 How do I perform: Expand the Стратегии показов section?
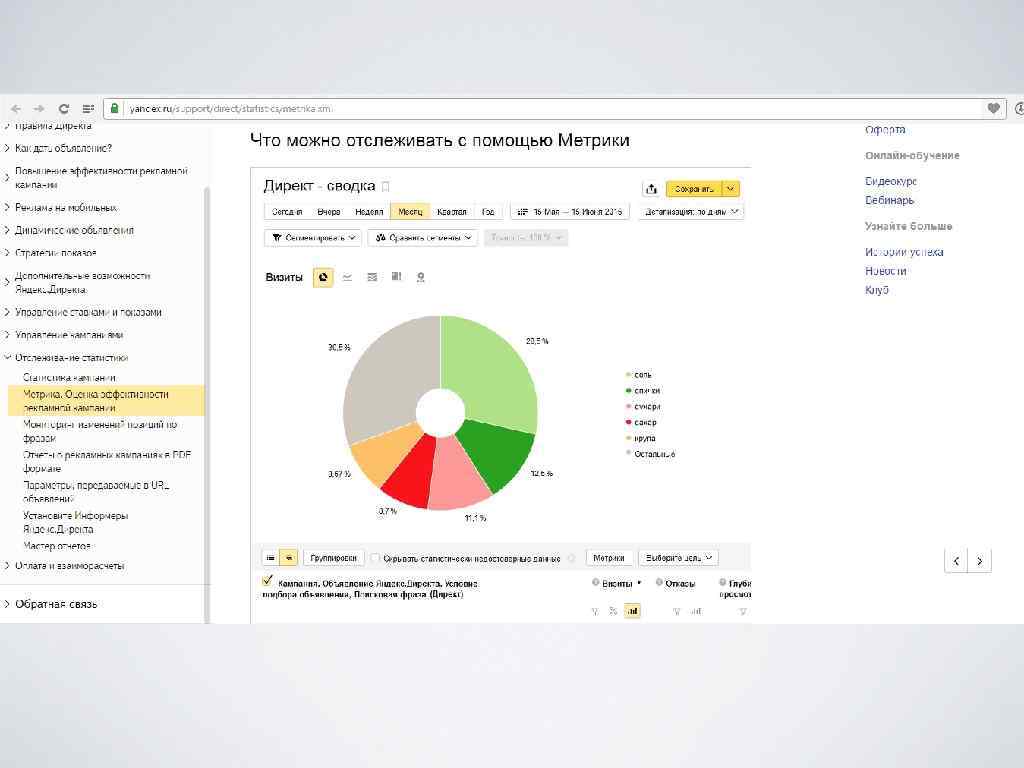click(7, 253)
